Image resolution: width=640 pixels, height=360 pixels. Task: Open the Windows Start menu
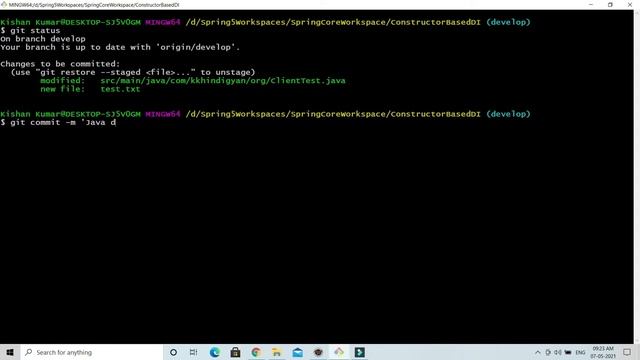coord(10,352)
